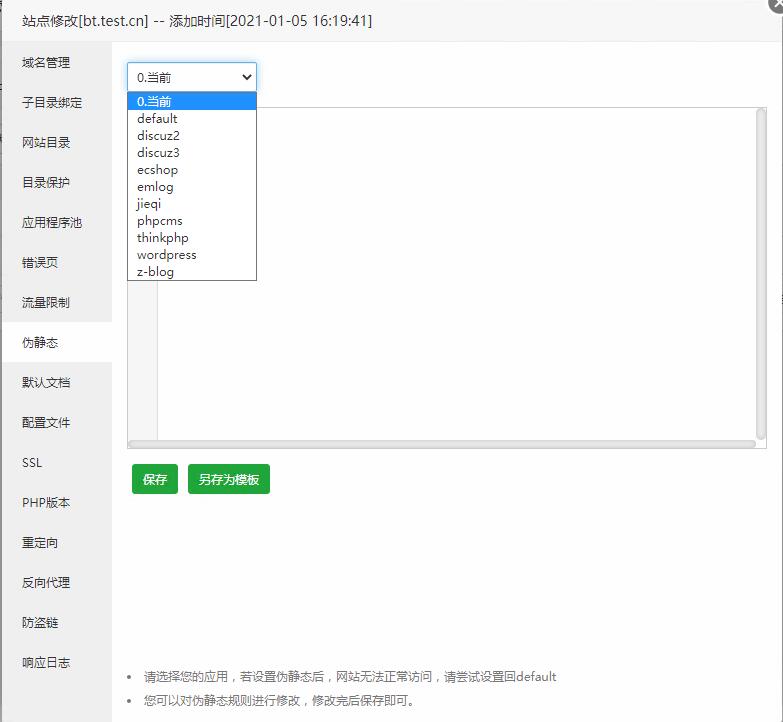
Task: Open the SSL tab
Action: point(57,462)
